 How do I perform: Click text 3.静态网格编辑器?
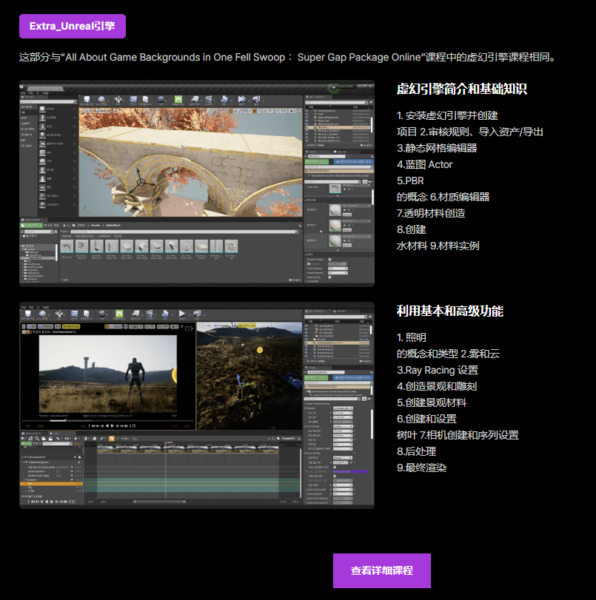(x=437, y=148)
